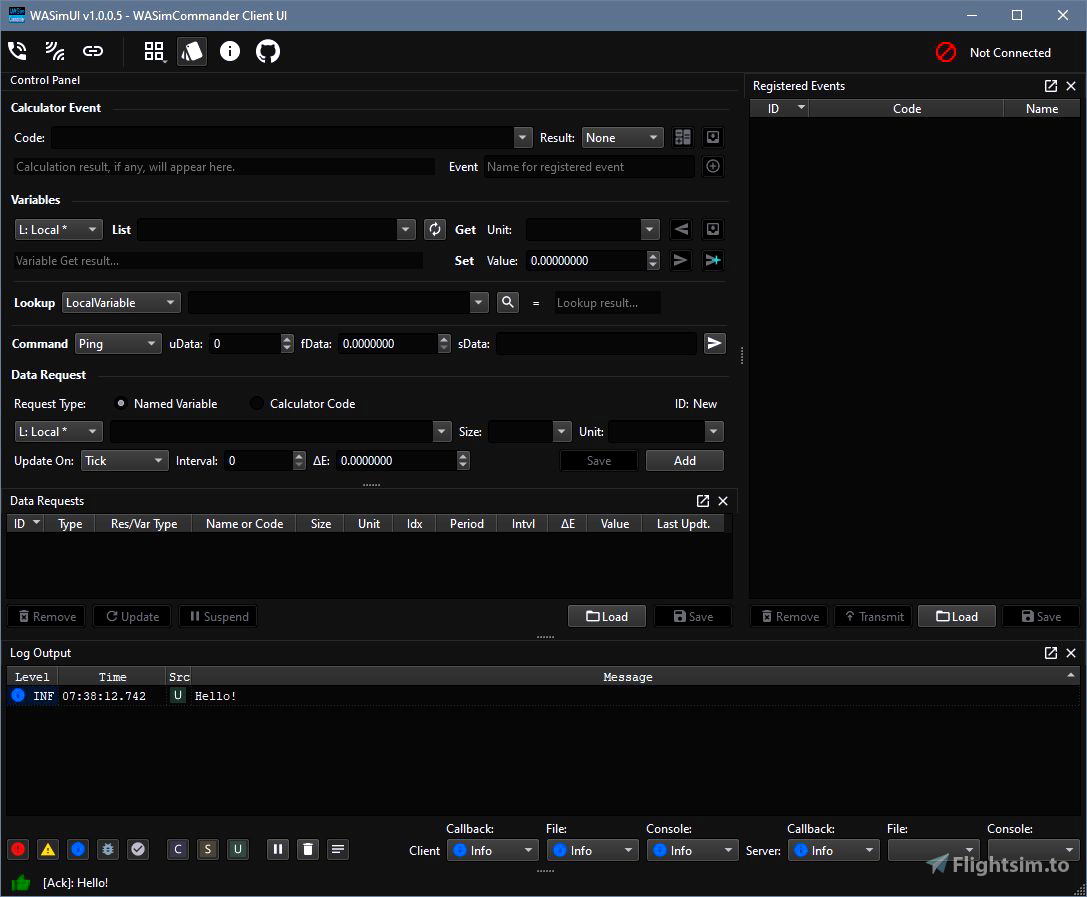Click the left-arrow Get variable icon
This screenshot has height=897, width=1087.
pyautogui.click(x=681, y=229)
